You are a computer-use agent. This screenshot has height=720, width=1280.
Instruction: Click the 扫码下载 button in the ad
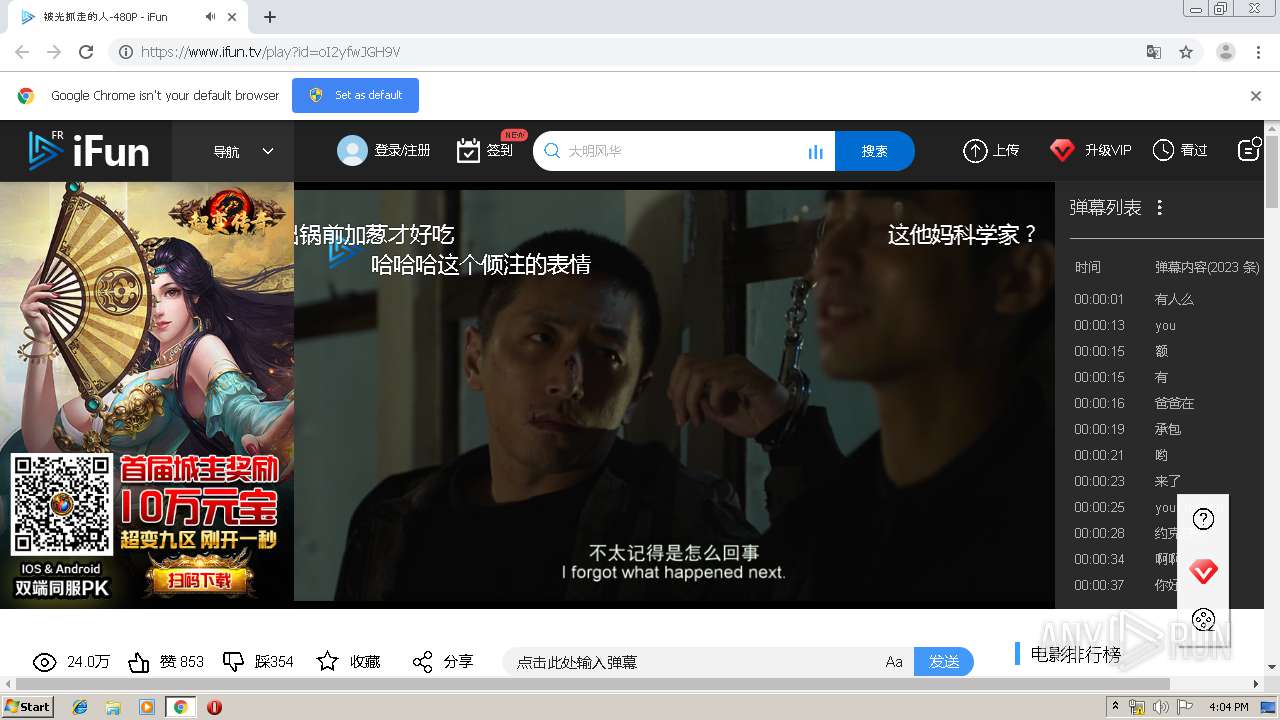point(198,580)
